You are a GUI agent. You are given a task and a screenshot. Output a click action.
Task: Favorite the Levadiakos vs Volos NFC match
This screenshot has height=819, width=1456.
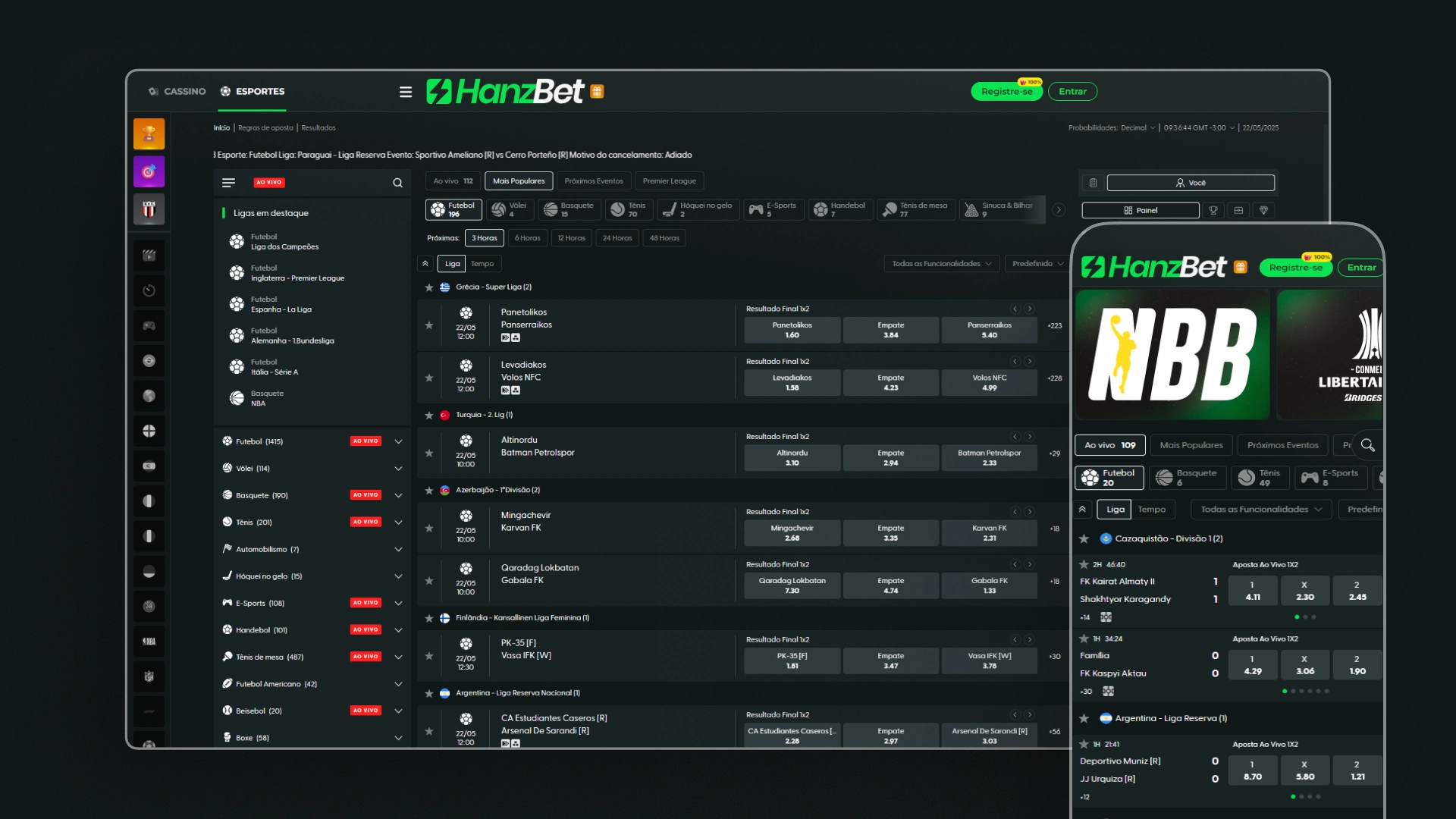[429, 378]
